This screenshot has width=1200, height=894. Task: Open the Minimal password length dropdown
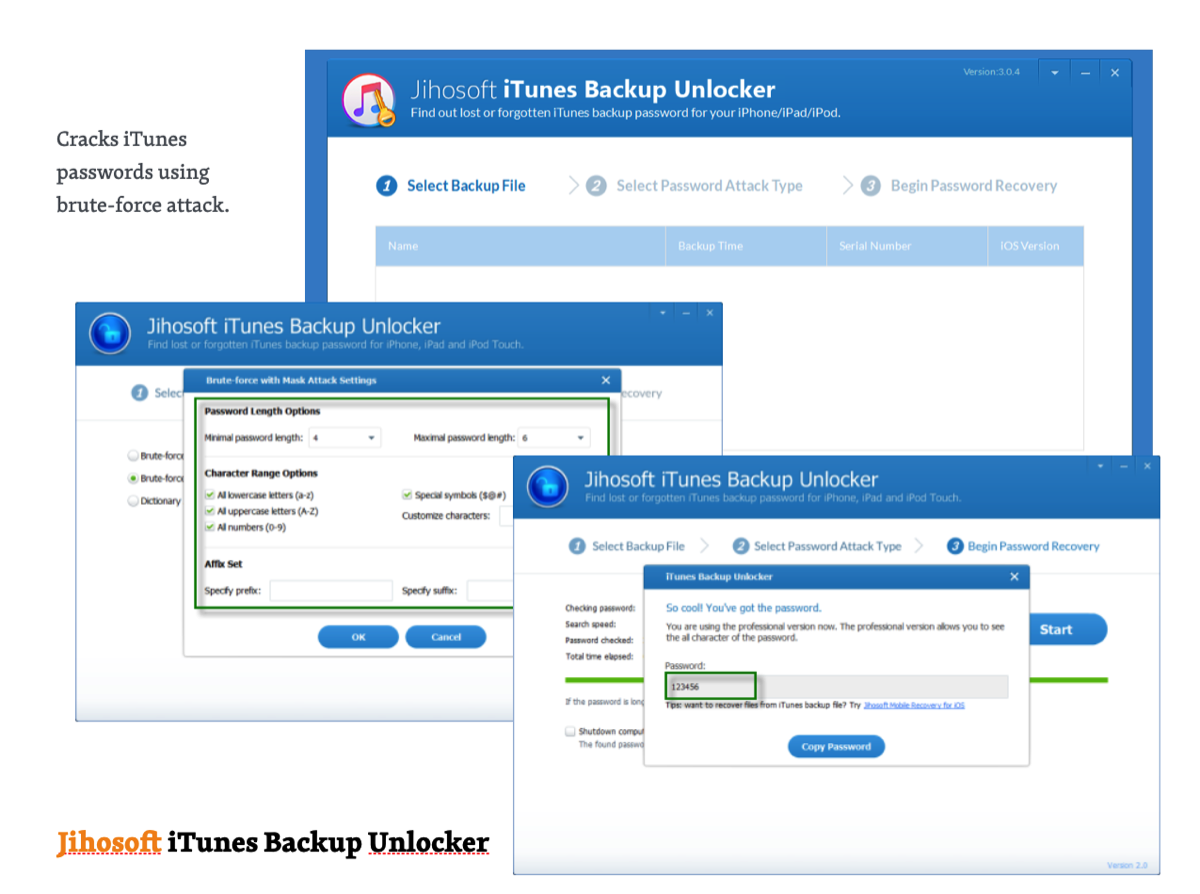(x=345, y=438)
